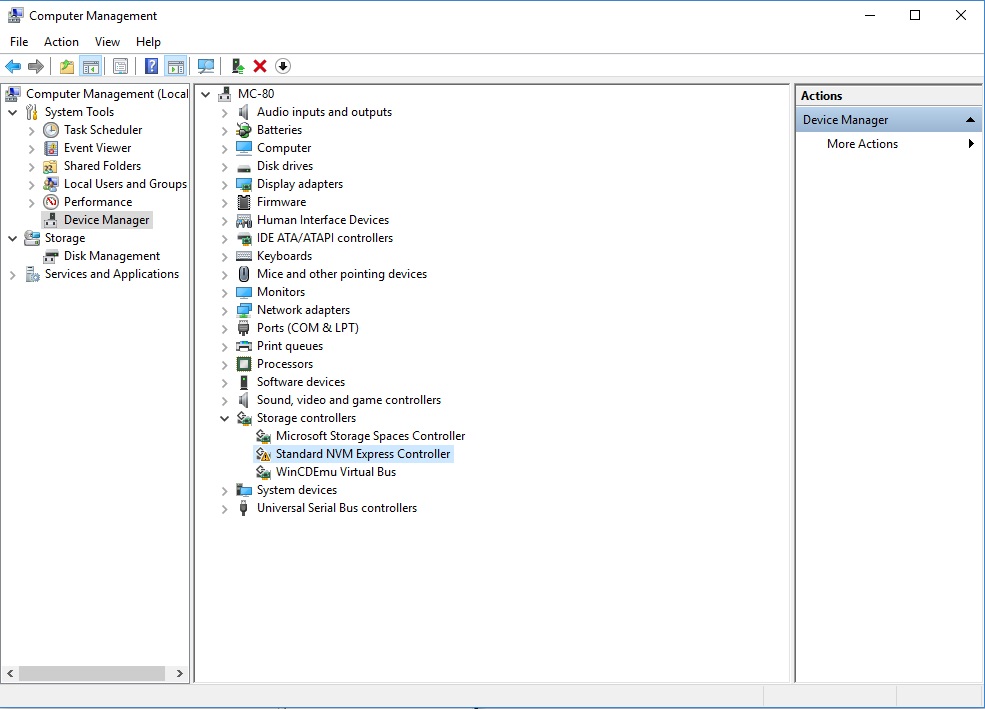Click the Disk drives icon

click(244, 167)
